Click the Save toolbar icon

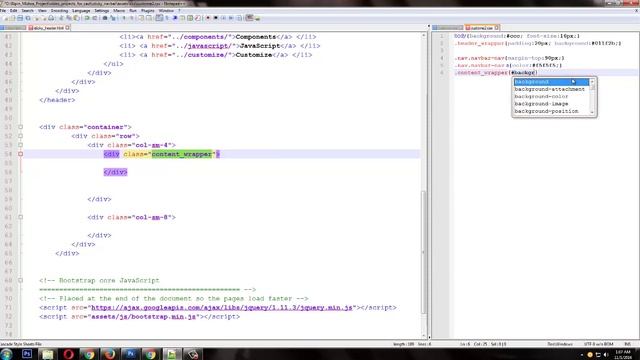pyautogui.click(x=20, y=18)
